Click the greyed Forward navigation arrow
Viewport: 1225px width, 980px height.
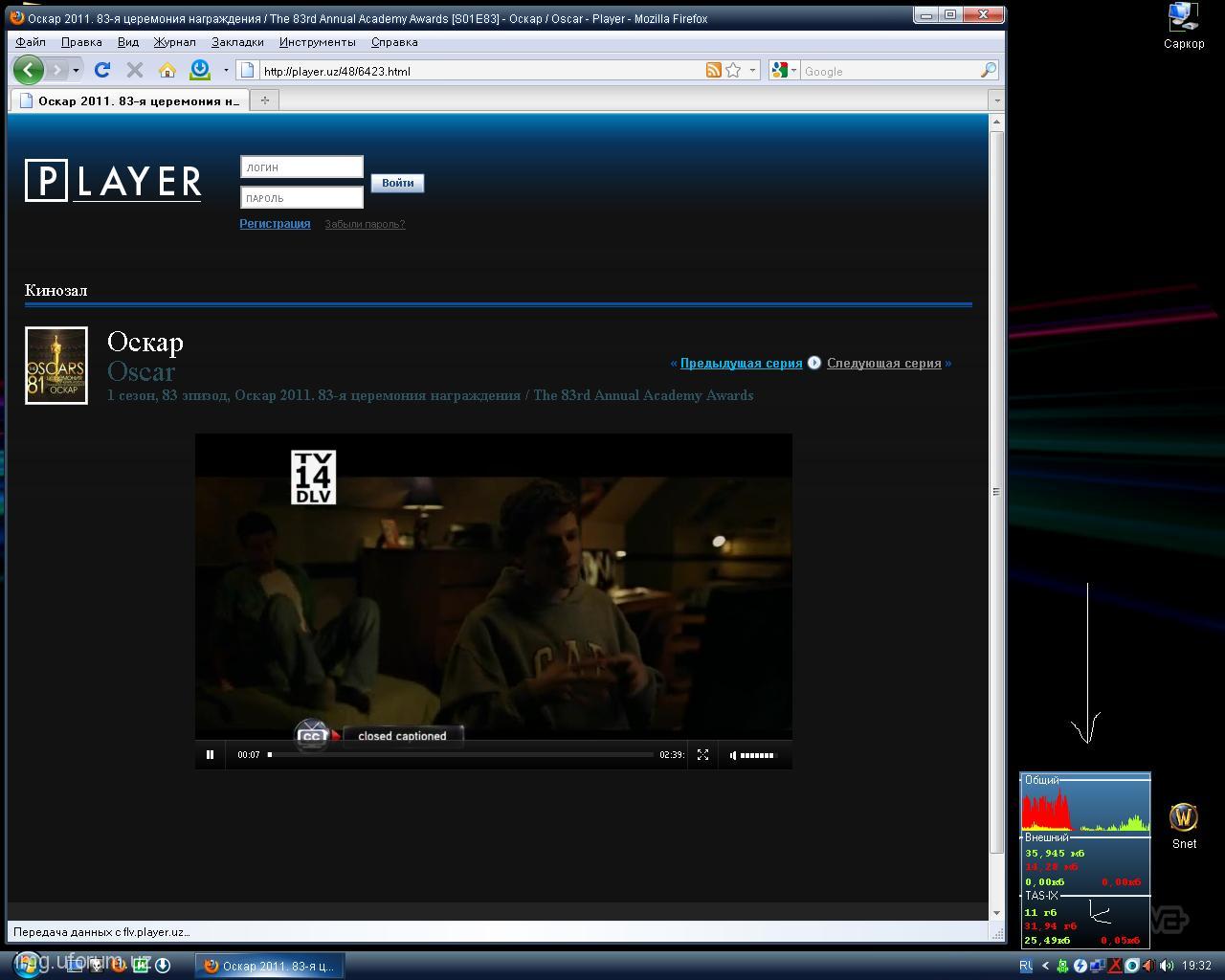(57, 70)
